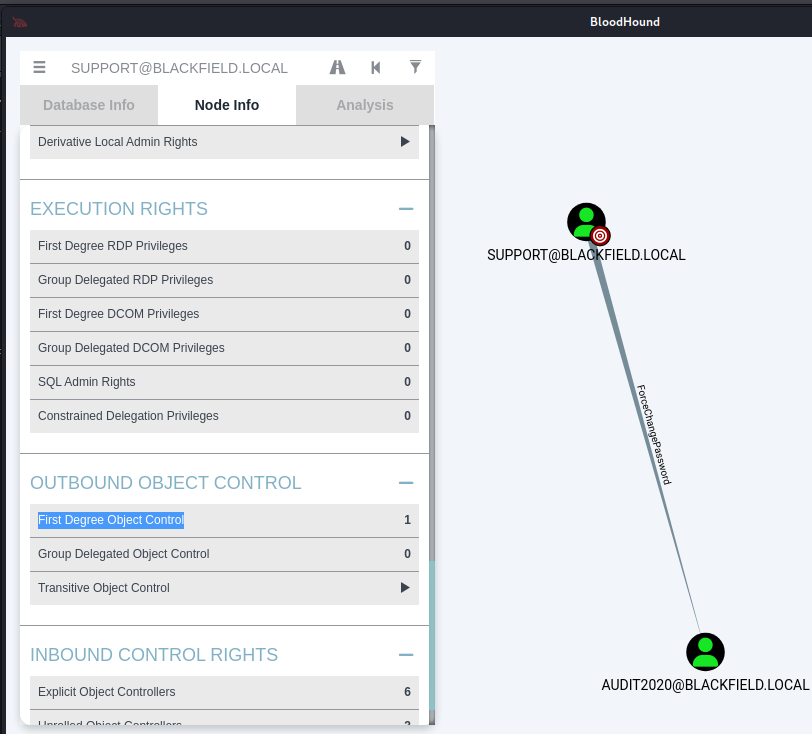Click the OUTBOUND OBJECT CONTROL heading
812x734 pixels.
click(x=166, y=483)
